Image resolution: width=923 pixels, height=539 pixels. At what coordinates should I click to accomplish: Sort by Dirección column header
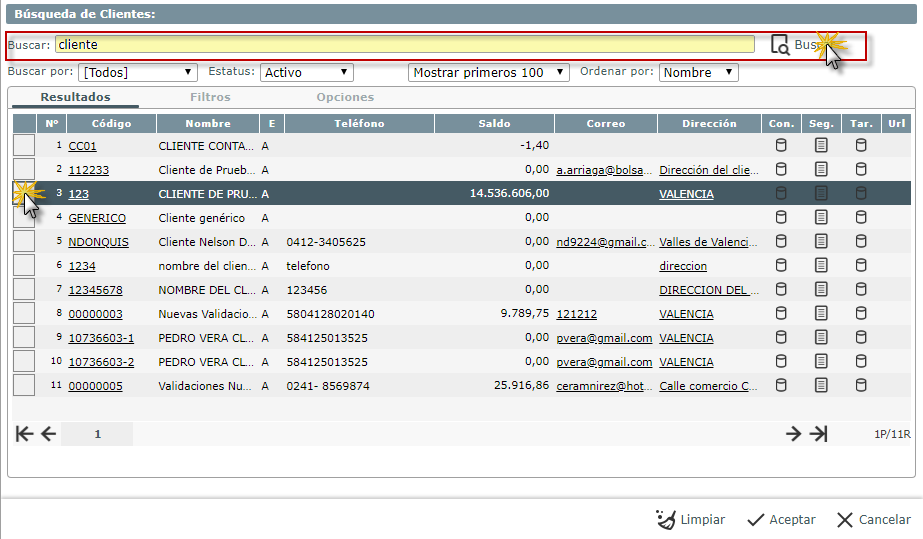[x=709, y=124]
